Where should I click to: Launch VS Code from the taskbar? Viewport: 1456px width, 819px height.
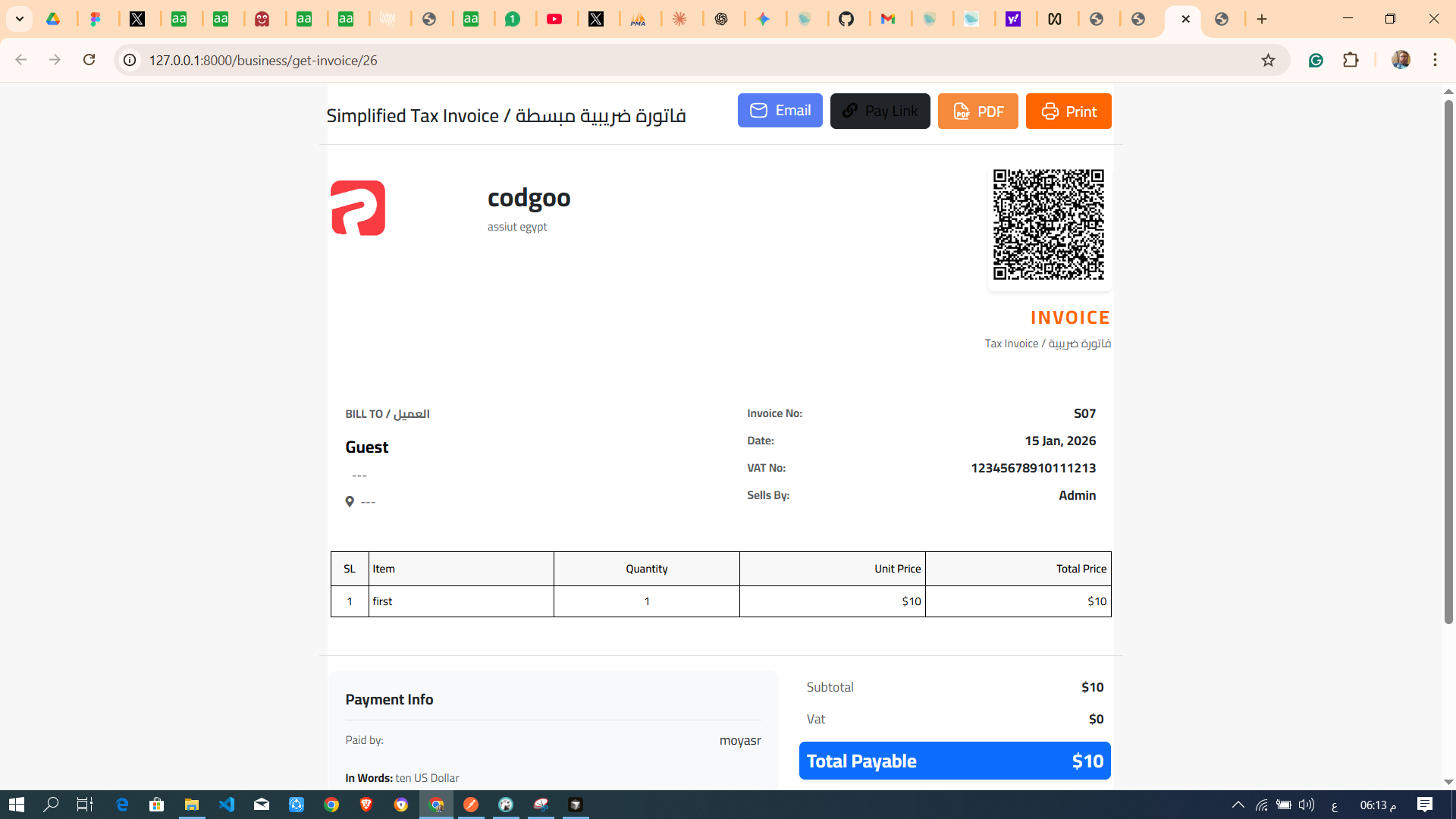pyautogui.click(x=227, y=805)
